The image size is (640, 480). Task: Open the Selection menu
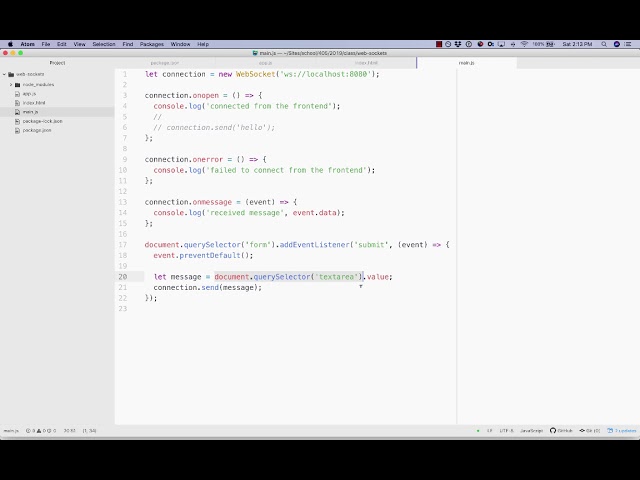pos(104,44)
